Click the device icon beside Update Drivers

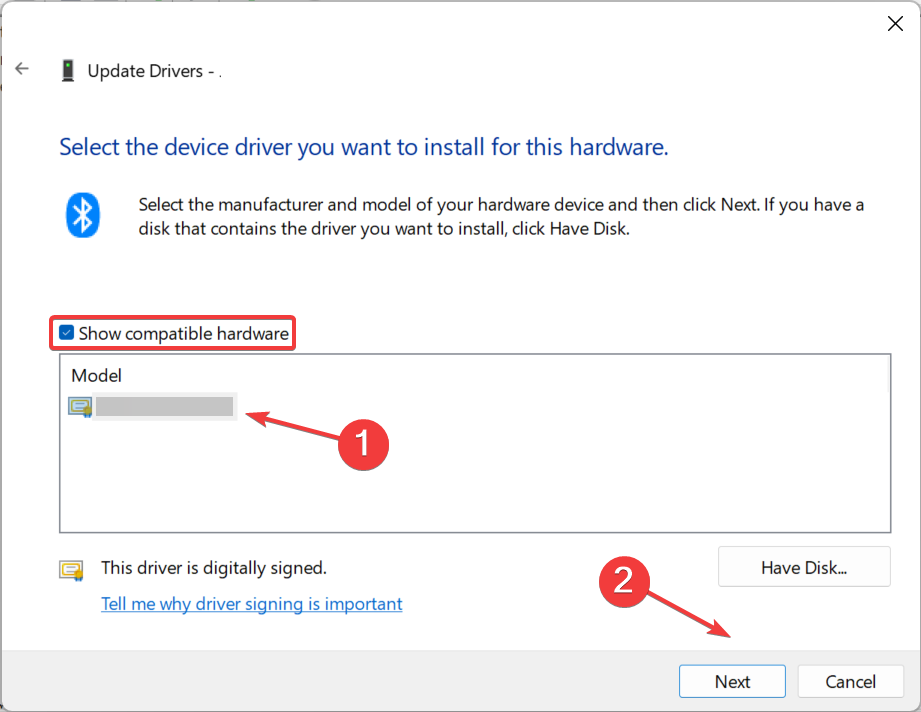tap(68, 70)
